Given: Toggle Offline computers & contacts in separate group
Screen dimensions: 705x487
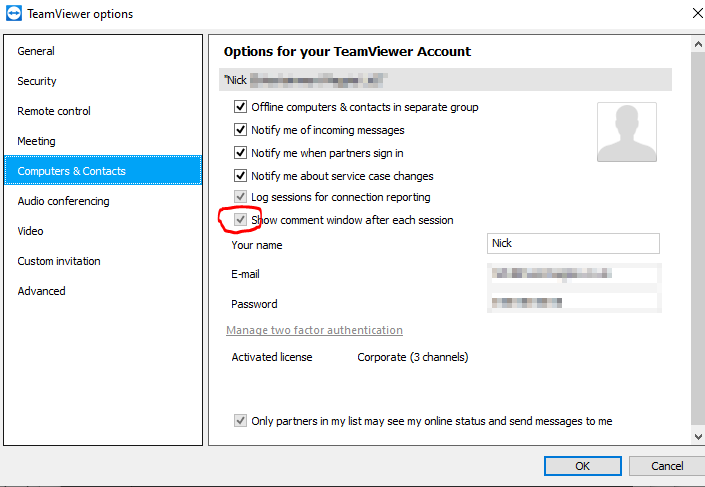Looking at the screenshot, I should click(241, 107).
